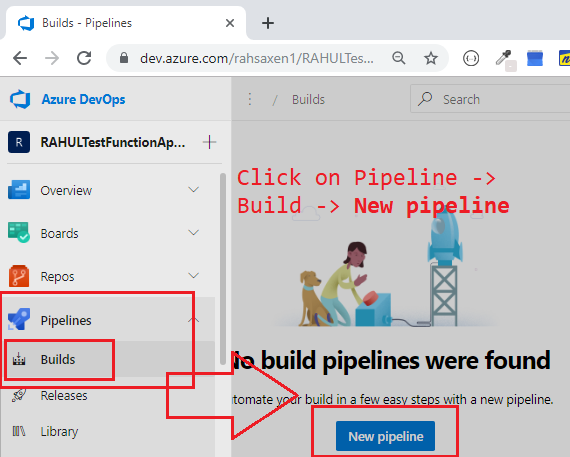Click the address bar URL
This screenshot has height=457, width=570.
(257, 58)
